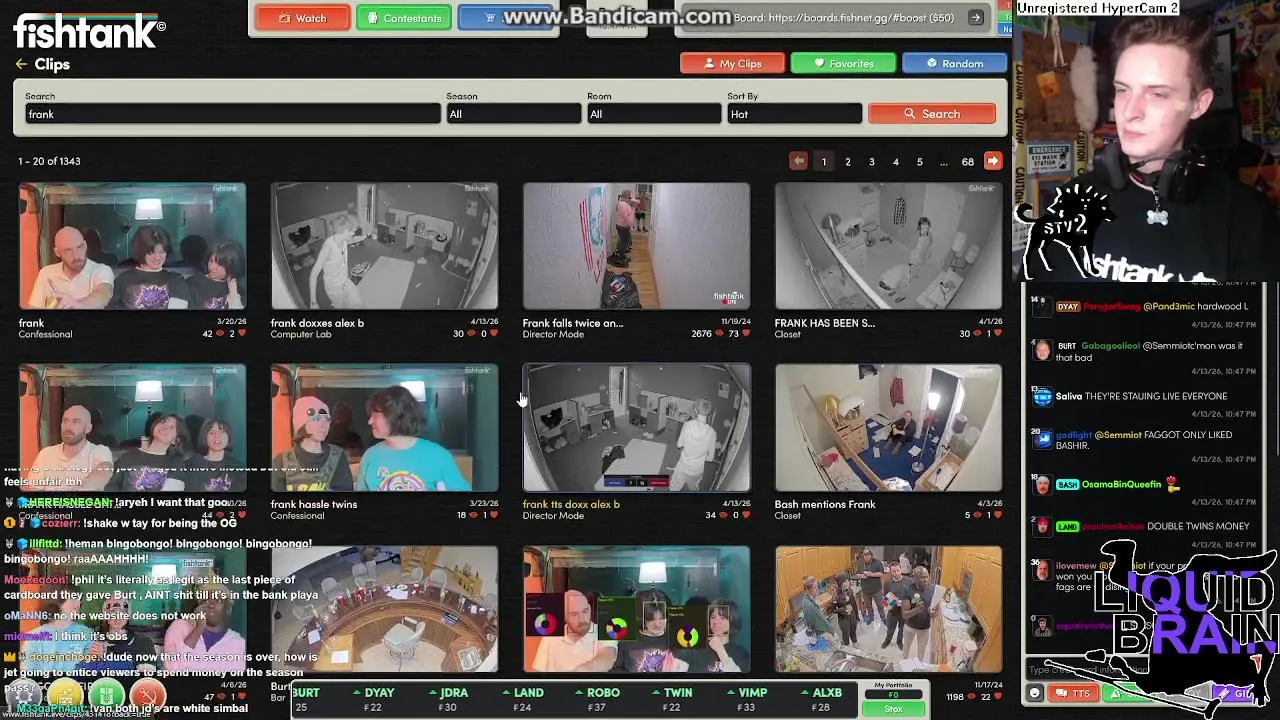Image resolution: width=1280 pixels, height=720 pixels.
Task: Open the Sort By dropdown set to Hot
Action: [794, 114]
